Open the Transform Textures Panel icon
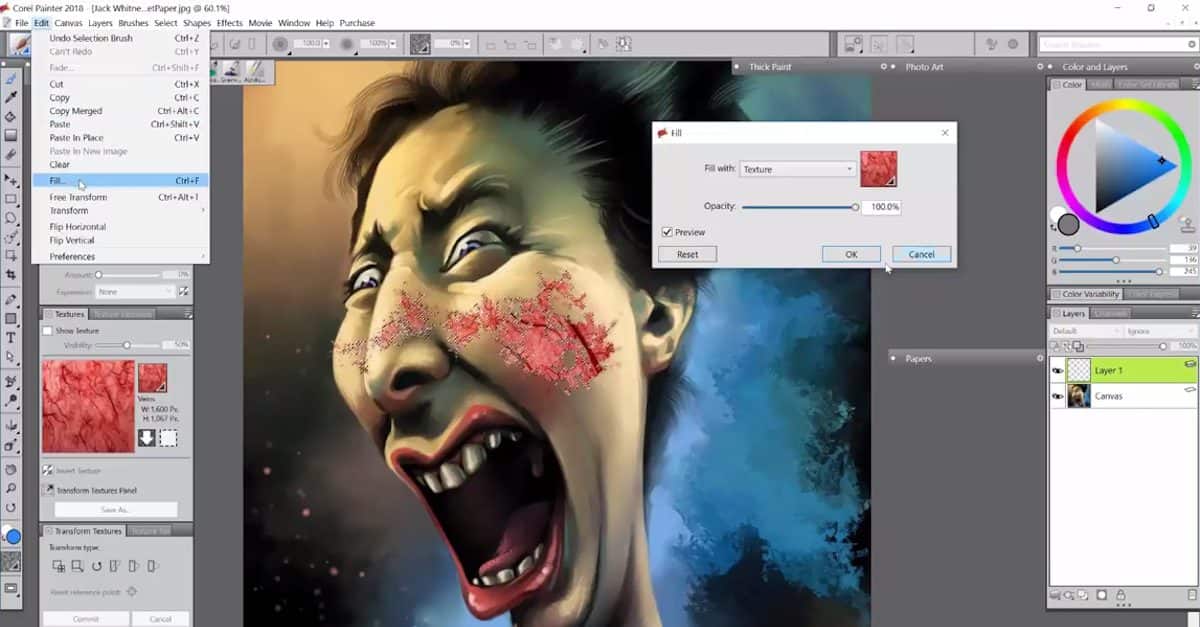Image resolution: width=1200 pixels, height=627 pixels. [x=49, y=489]
